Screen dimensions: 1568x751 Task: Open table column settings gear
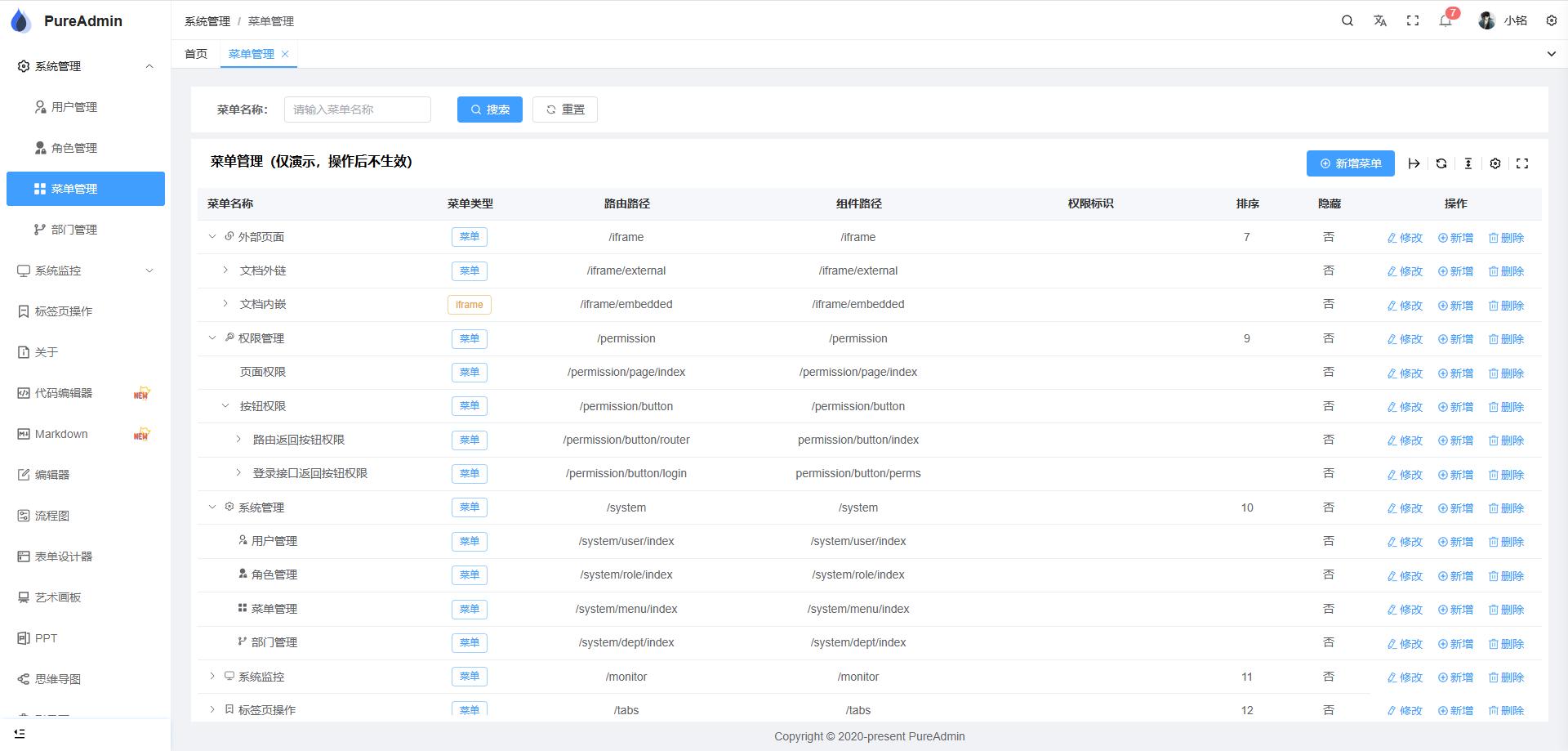1495,163
